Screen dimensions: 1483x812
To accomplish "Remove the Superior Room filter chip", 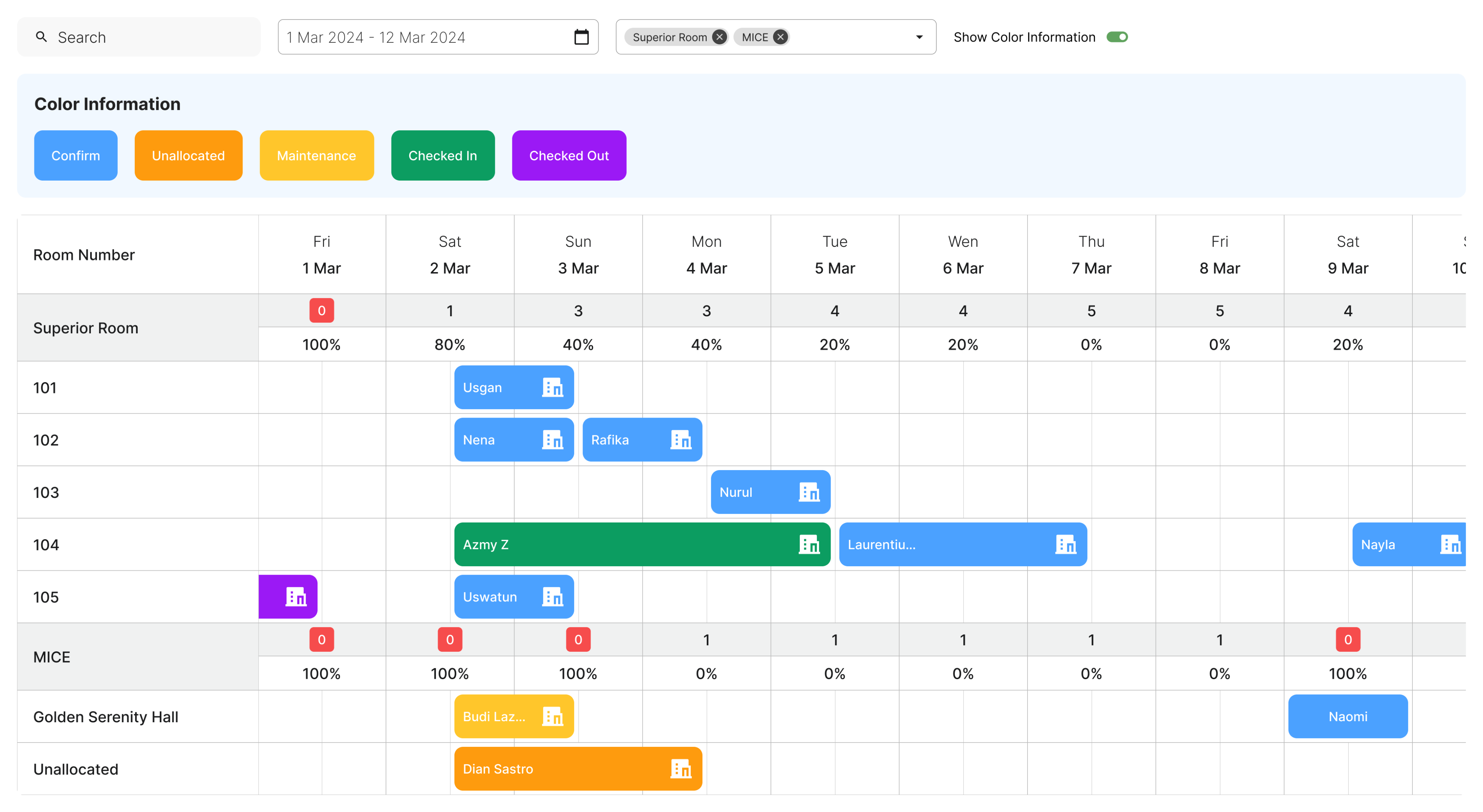I will pos(719,37).
